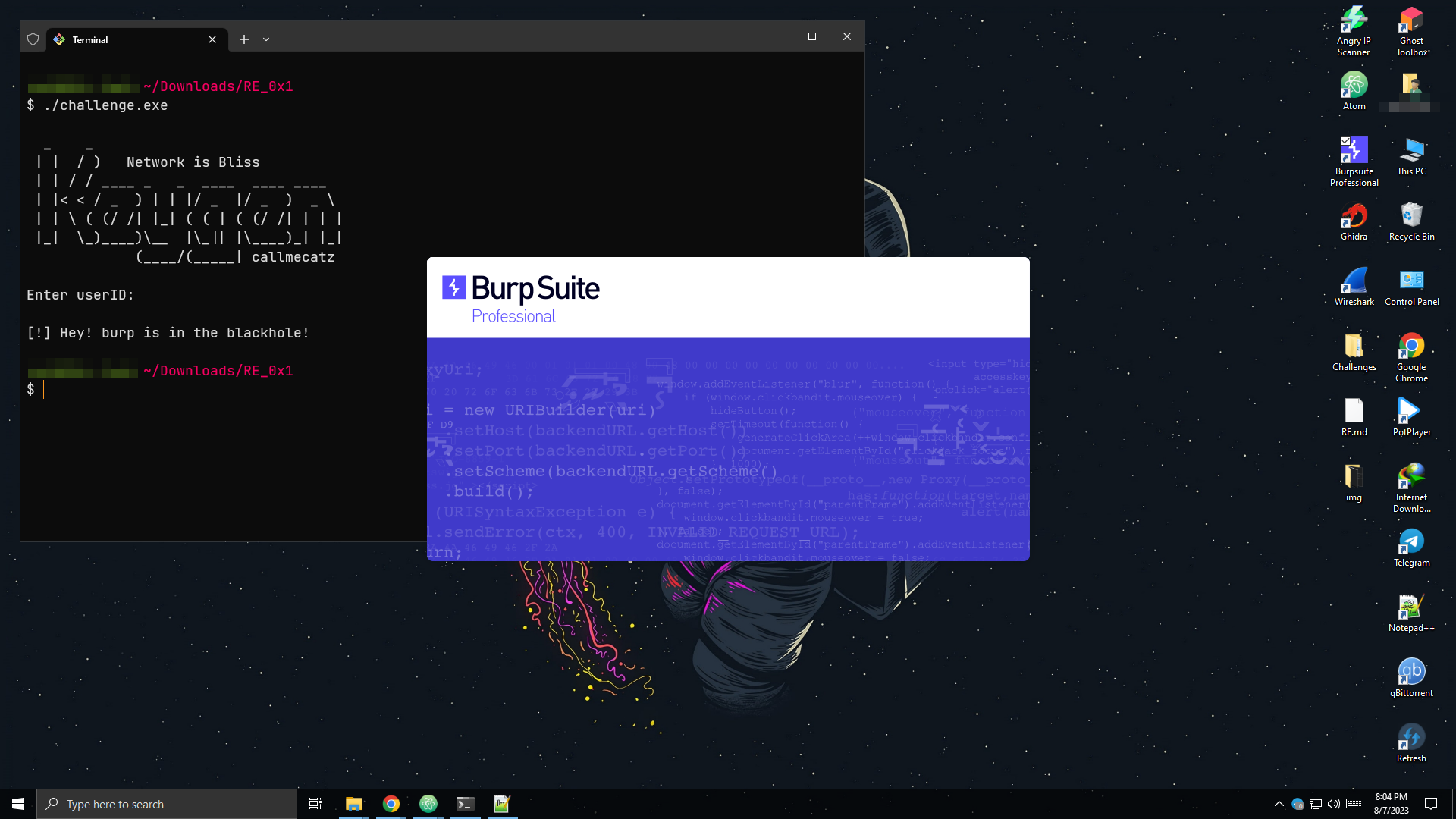Click the Burp Suite Professional splash screen

(x=728, y=409)
